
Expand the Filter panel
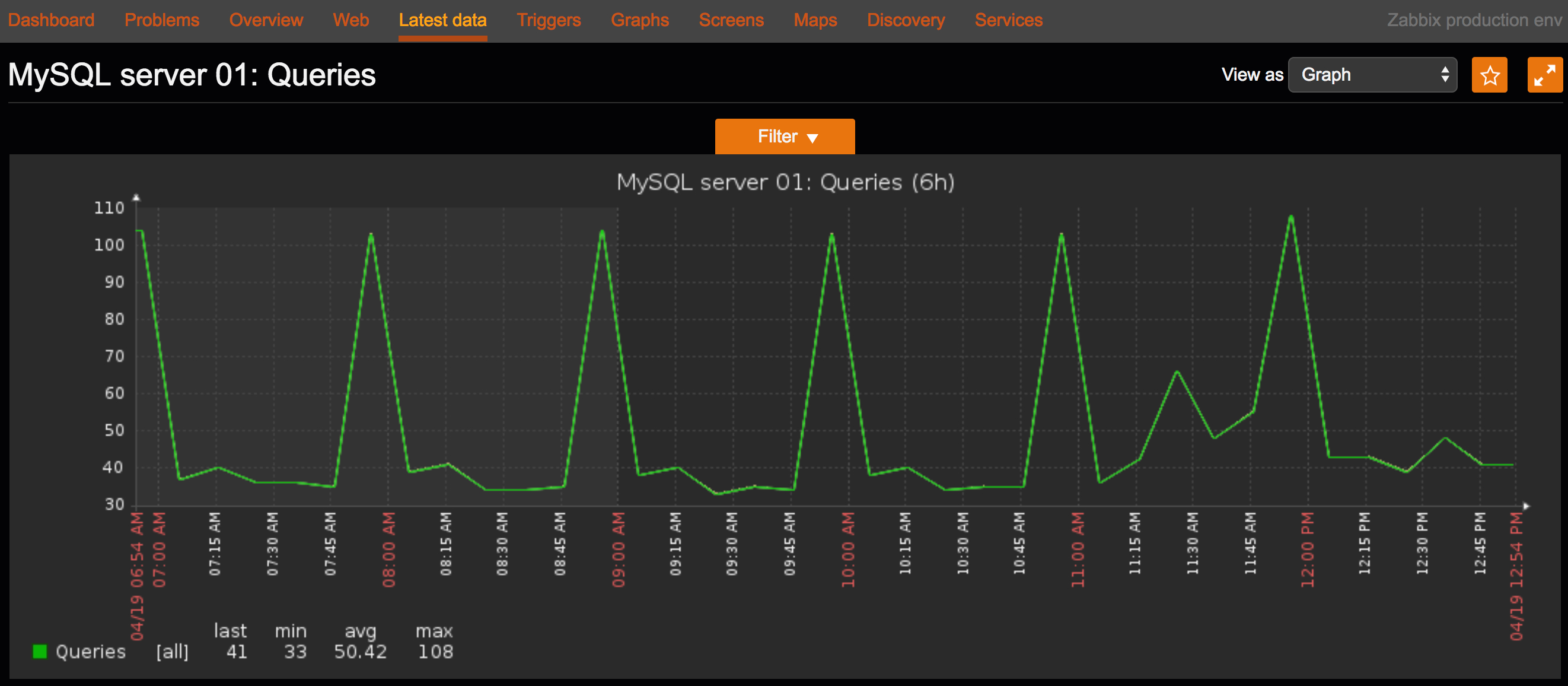[784, 136]
